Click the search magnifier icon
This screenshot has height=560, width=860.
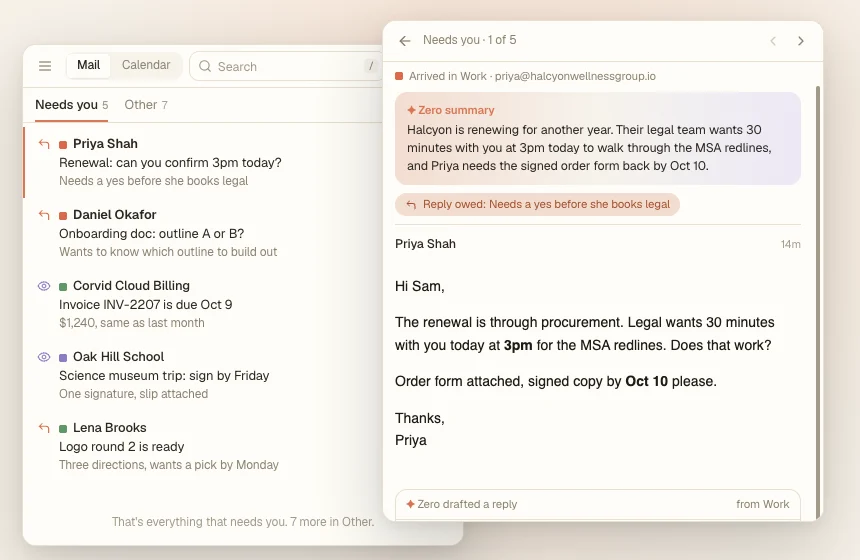(x=205, y=66)
